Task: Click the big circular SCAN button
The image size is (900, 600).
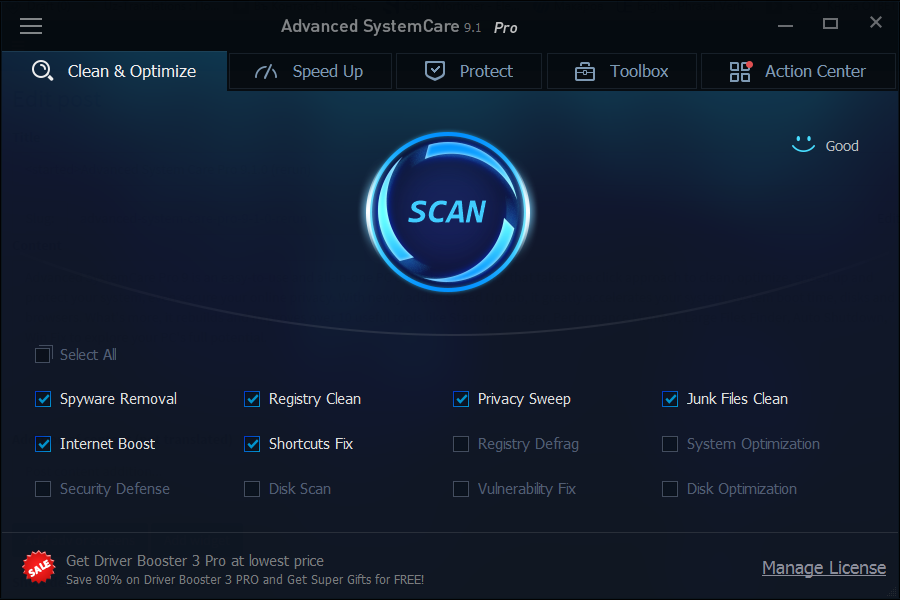Action: tap(447, 211)
